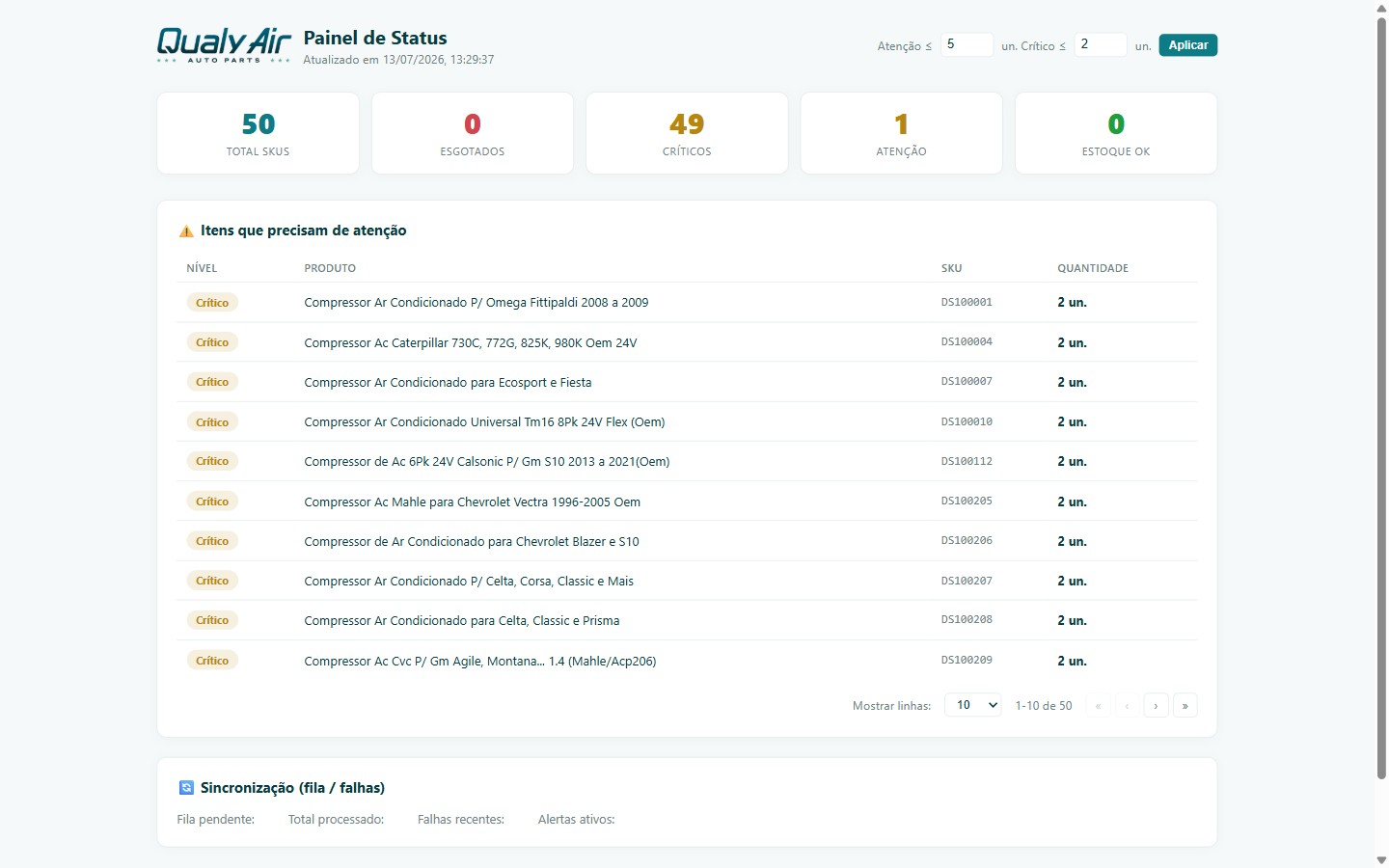Click the warning triangle icon beside 'Itens que precisam de atenção'

(186, 231)
